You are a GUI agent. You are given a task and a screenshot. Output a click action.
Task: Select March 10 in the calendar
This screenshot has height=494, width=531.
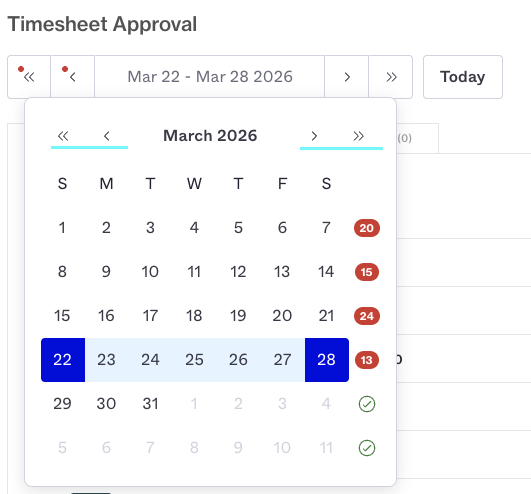[150, 272]
